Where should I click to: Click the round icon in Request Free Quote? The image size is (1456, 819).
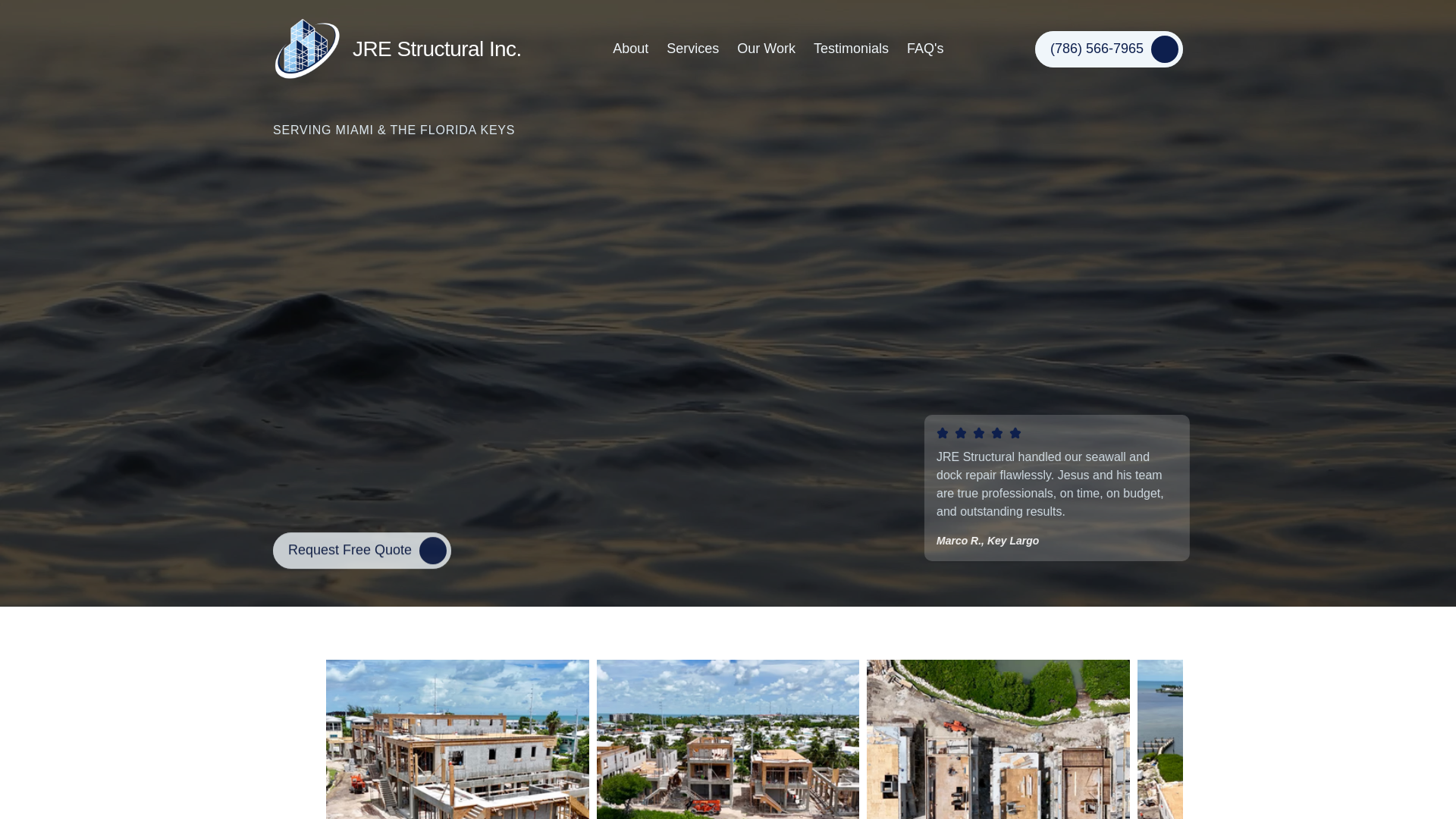click(433, 551)
